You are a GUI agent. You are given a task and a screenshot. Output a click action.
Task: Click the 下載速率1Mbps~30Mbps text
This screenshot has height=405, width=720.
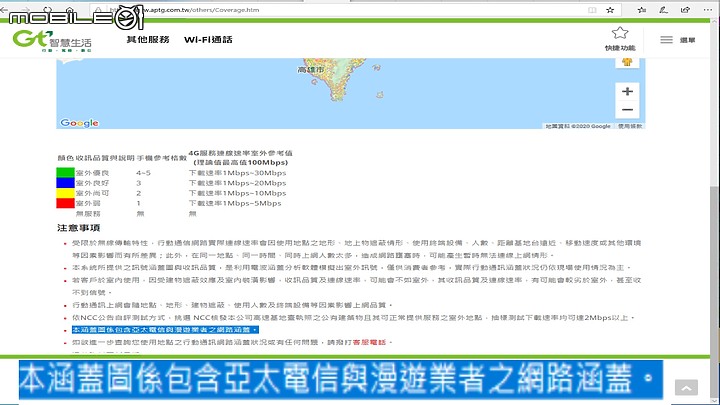point(237,173)
